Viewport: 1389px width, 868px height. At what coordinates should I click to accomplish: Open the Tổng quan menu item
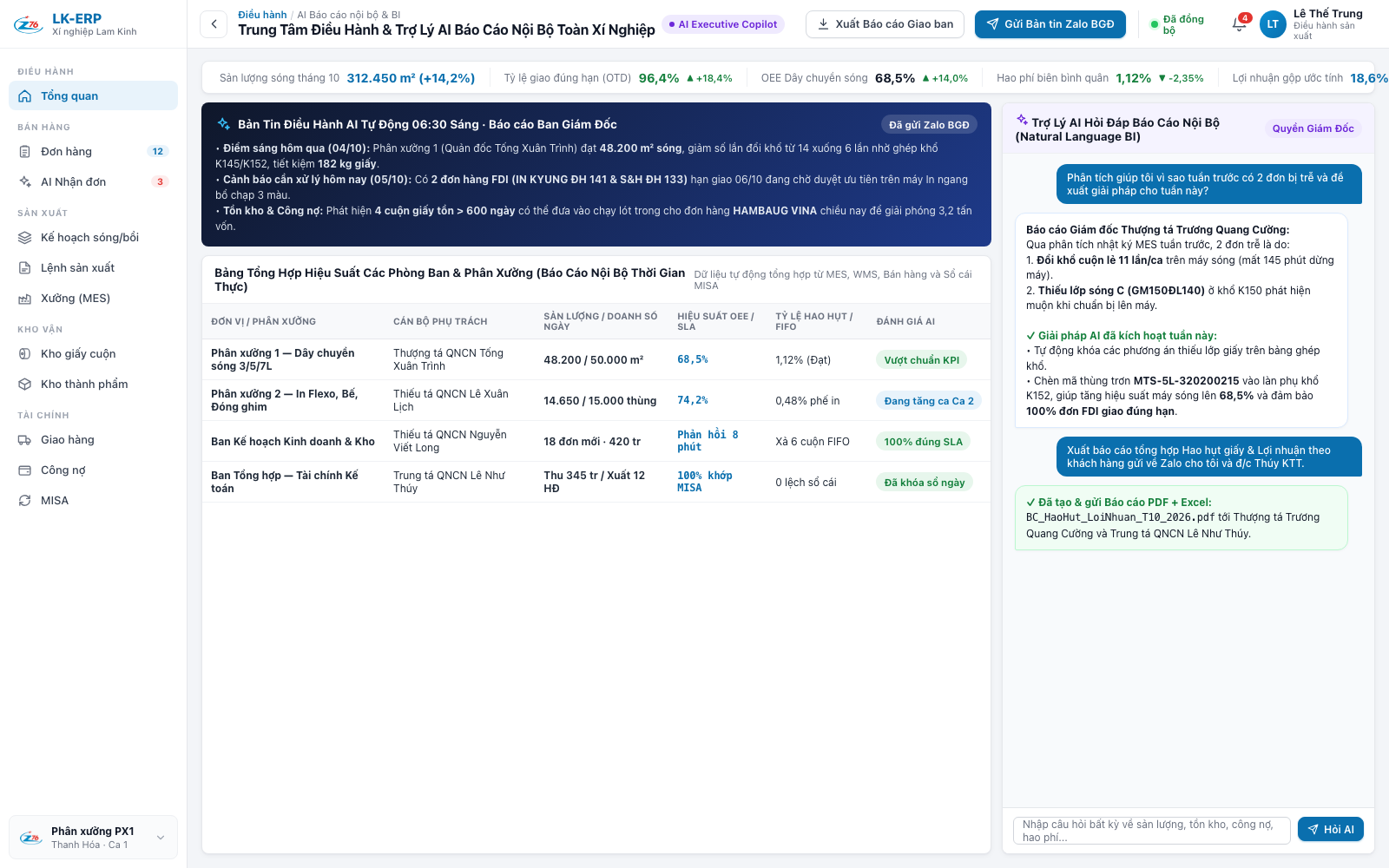(x=93, y=96)
